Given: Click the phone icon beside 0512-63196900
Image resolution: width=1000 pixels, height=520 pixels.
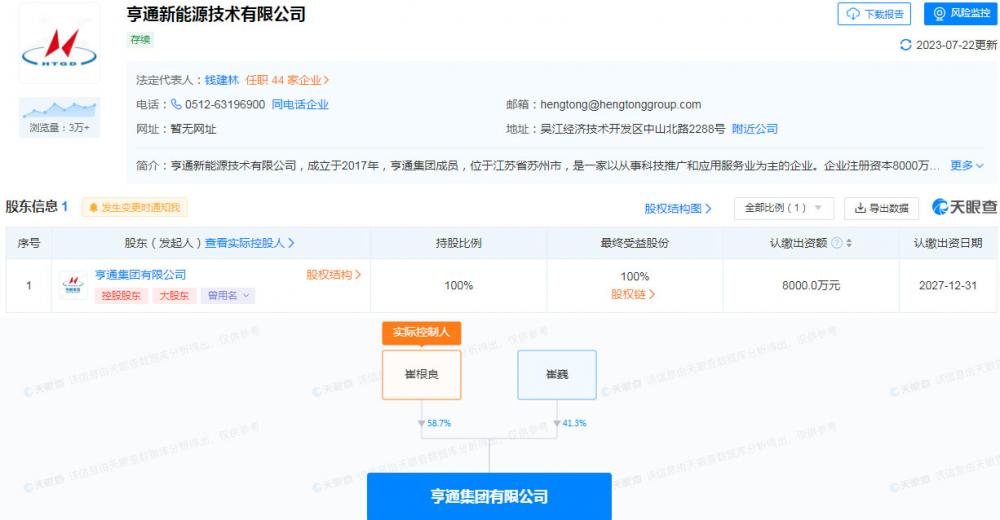Looking at the screenshot, I should tap(176, 104).
